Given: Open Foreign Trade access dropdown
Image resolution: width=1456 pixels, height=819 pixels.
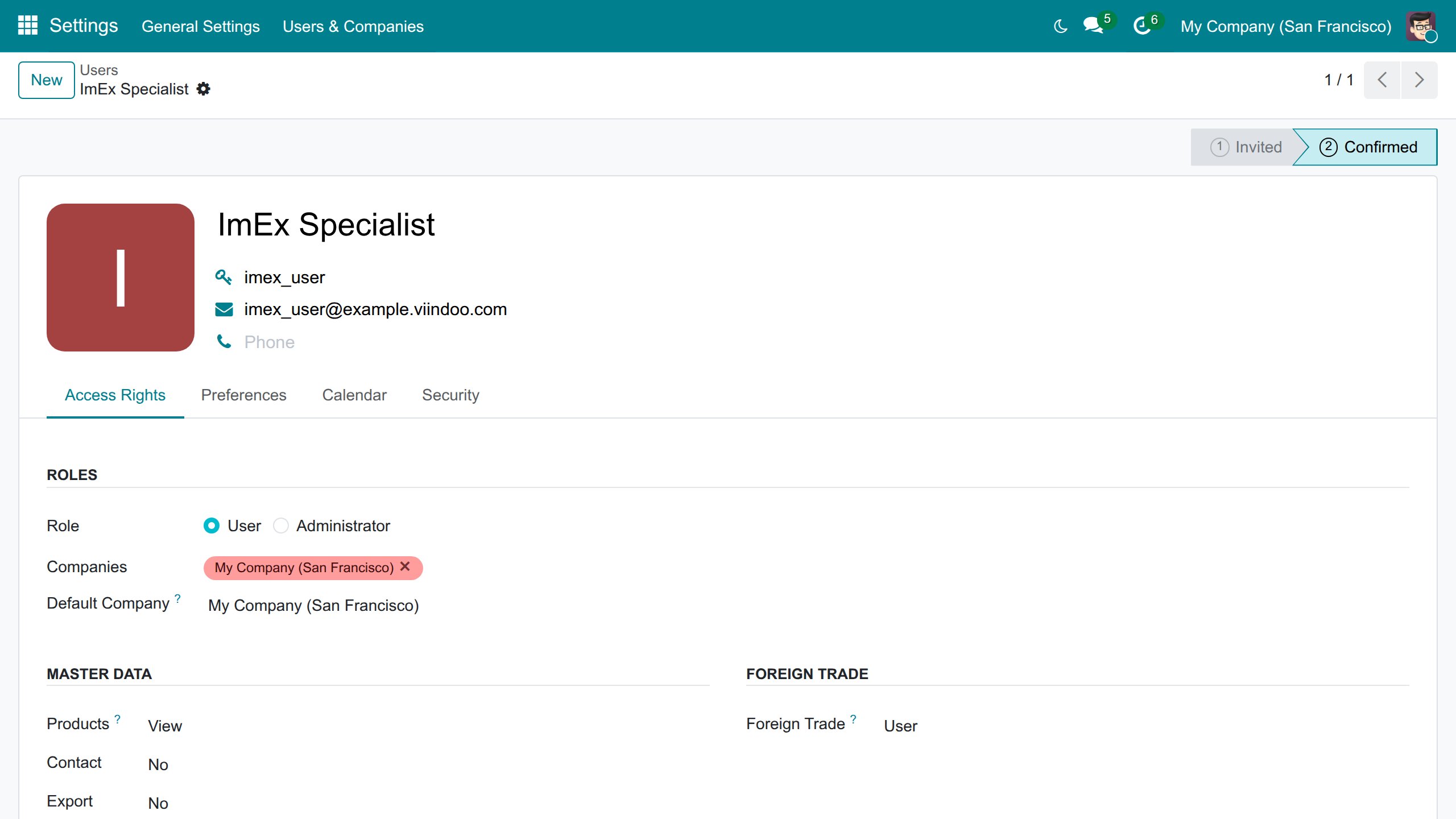Looking at the screenshot, I should 1144,726.
